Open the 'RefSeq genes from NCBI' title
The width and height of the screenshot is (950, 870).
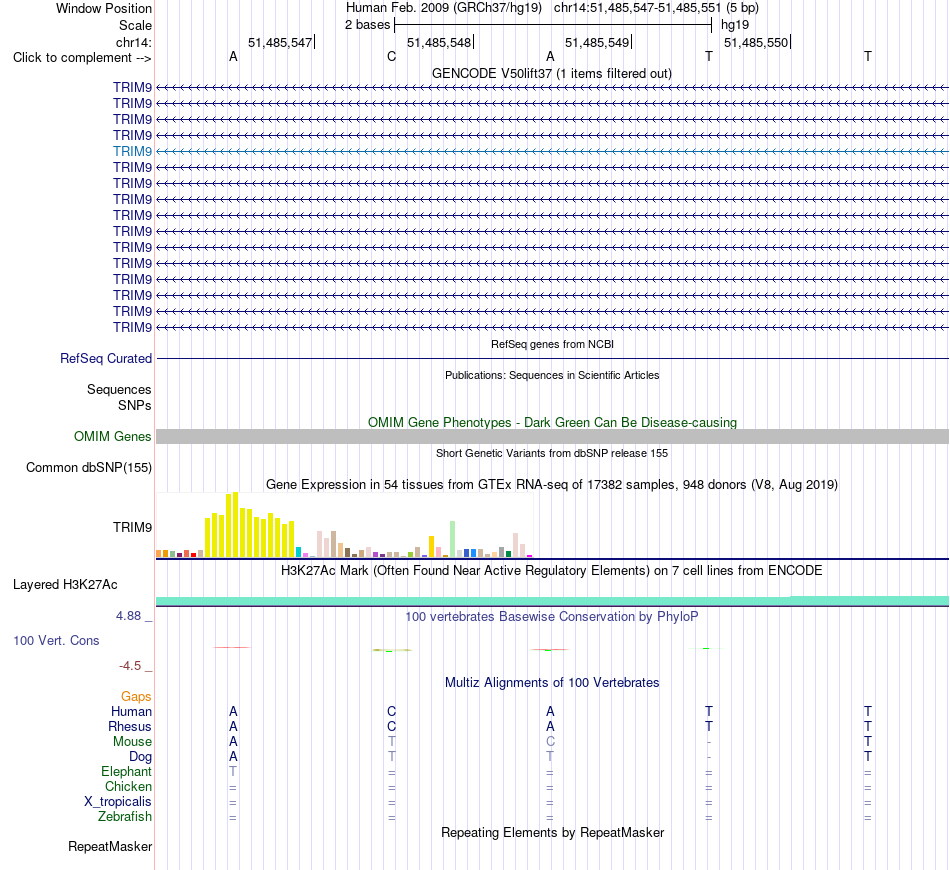pyautogui.click(x=553, y=344)
